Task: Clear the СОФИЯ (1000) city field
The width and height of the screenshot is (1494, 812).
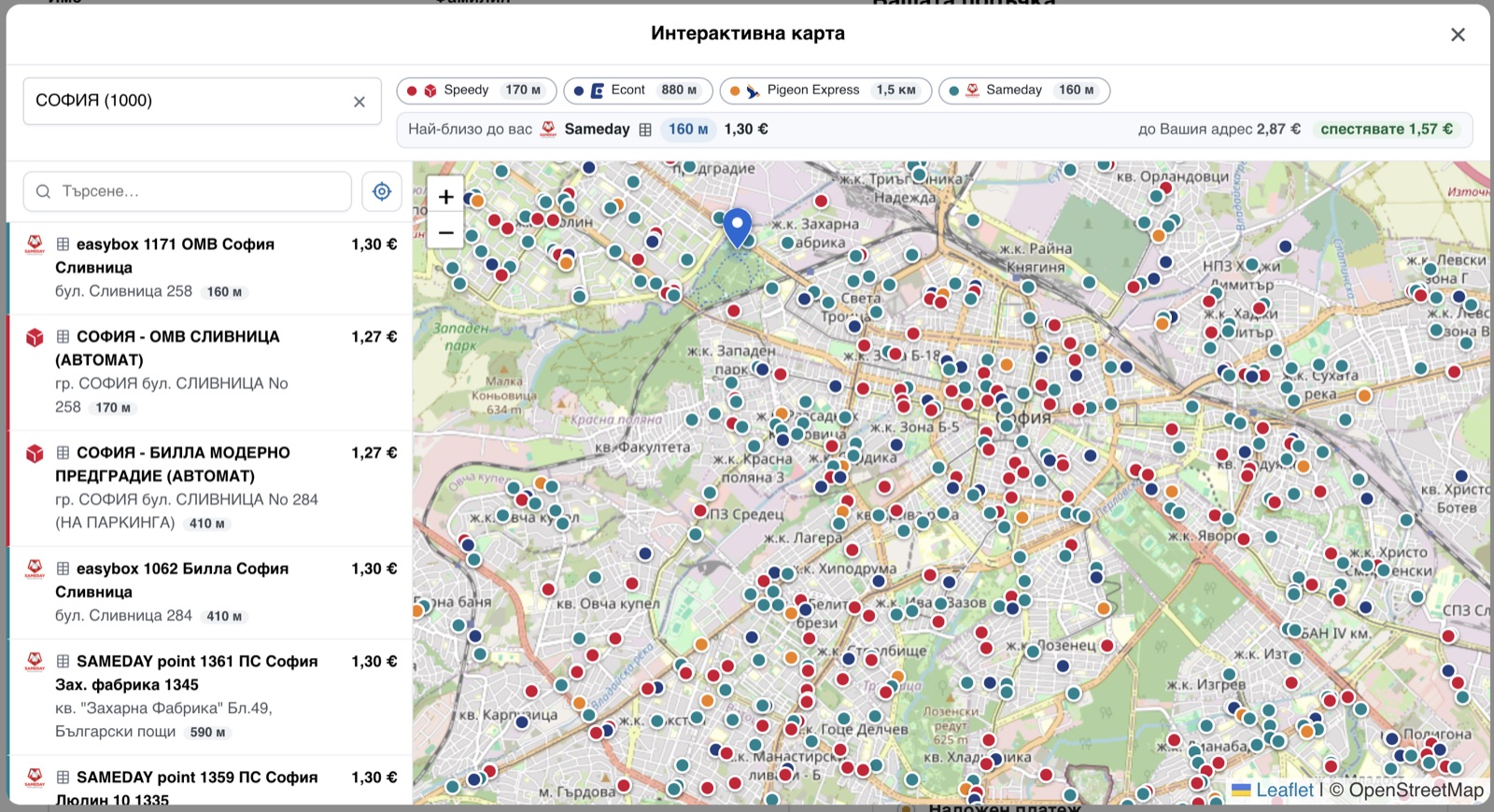Action: click(x=359, y=102)
